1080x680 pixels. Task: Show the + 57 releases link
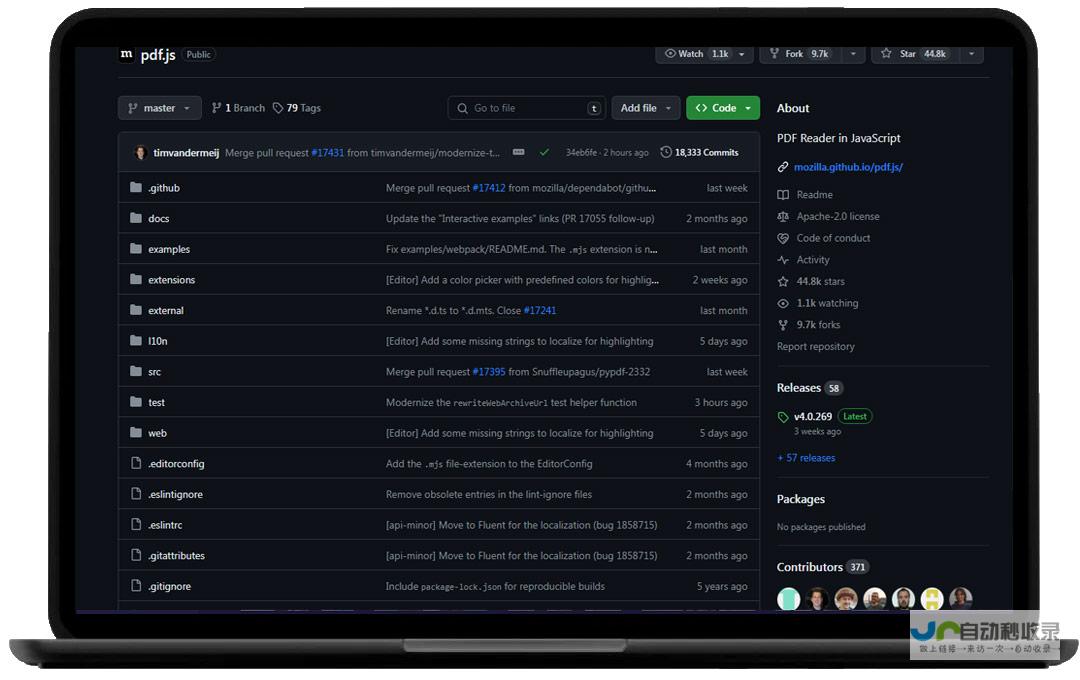(x=807, y=458)
